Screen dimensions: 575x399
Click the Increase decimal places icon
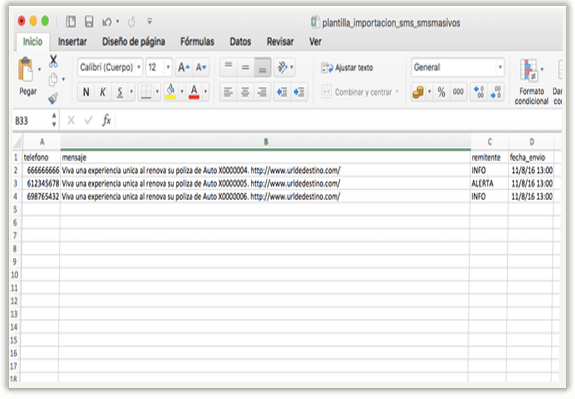pos(479,92)
